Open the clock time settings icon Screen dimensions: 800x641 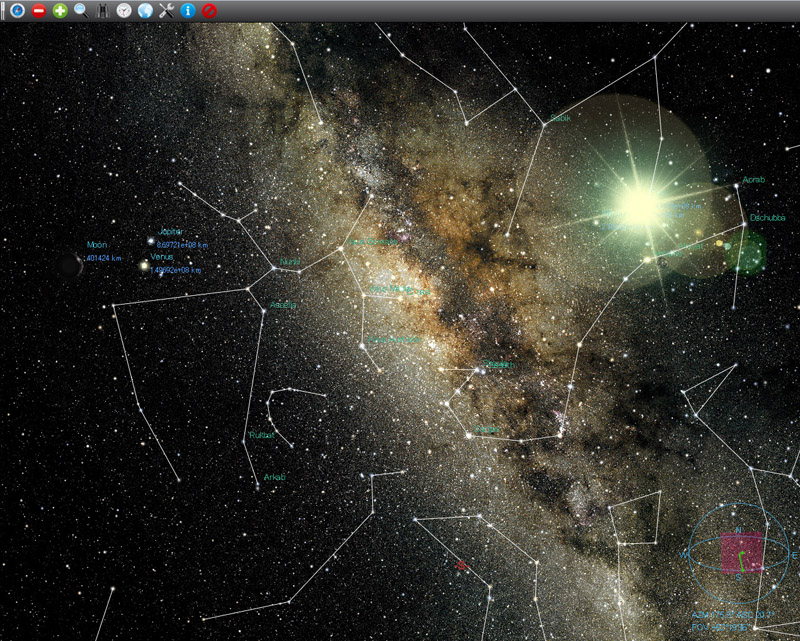pos(124,10)
